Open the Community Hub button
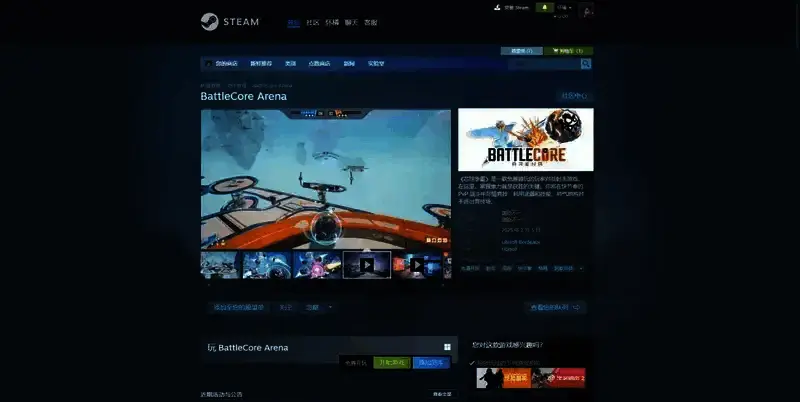800x402 pixels. click(x=573, y=96)
